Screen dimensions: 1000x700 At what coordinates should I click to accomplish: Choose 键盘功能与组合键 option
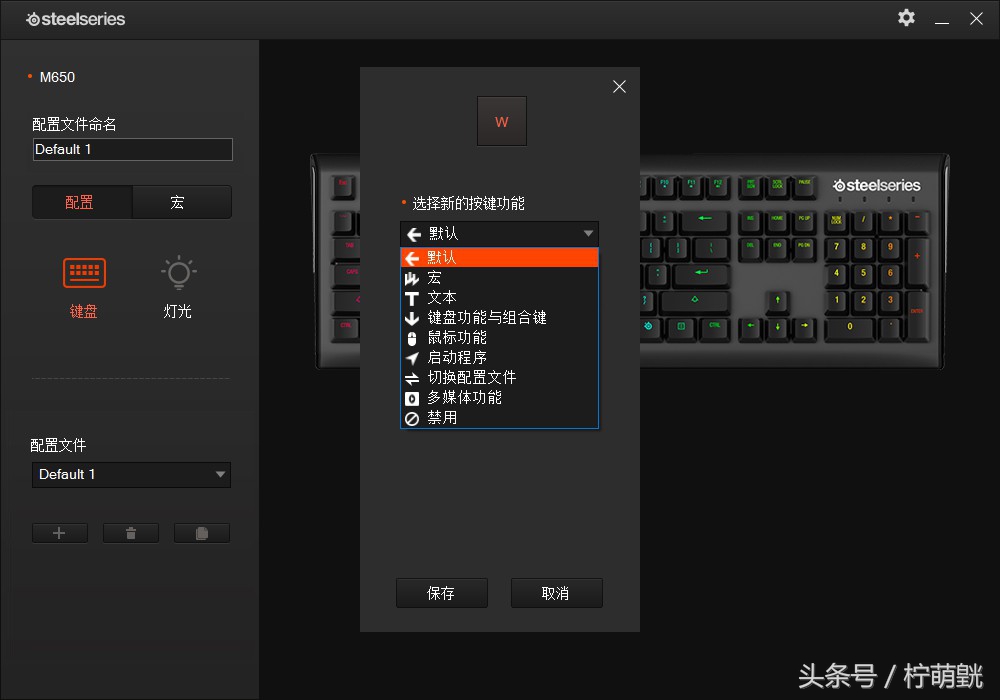pos(499,317)
